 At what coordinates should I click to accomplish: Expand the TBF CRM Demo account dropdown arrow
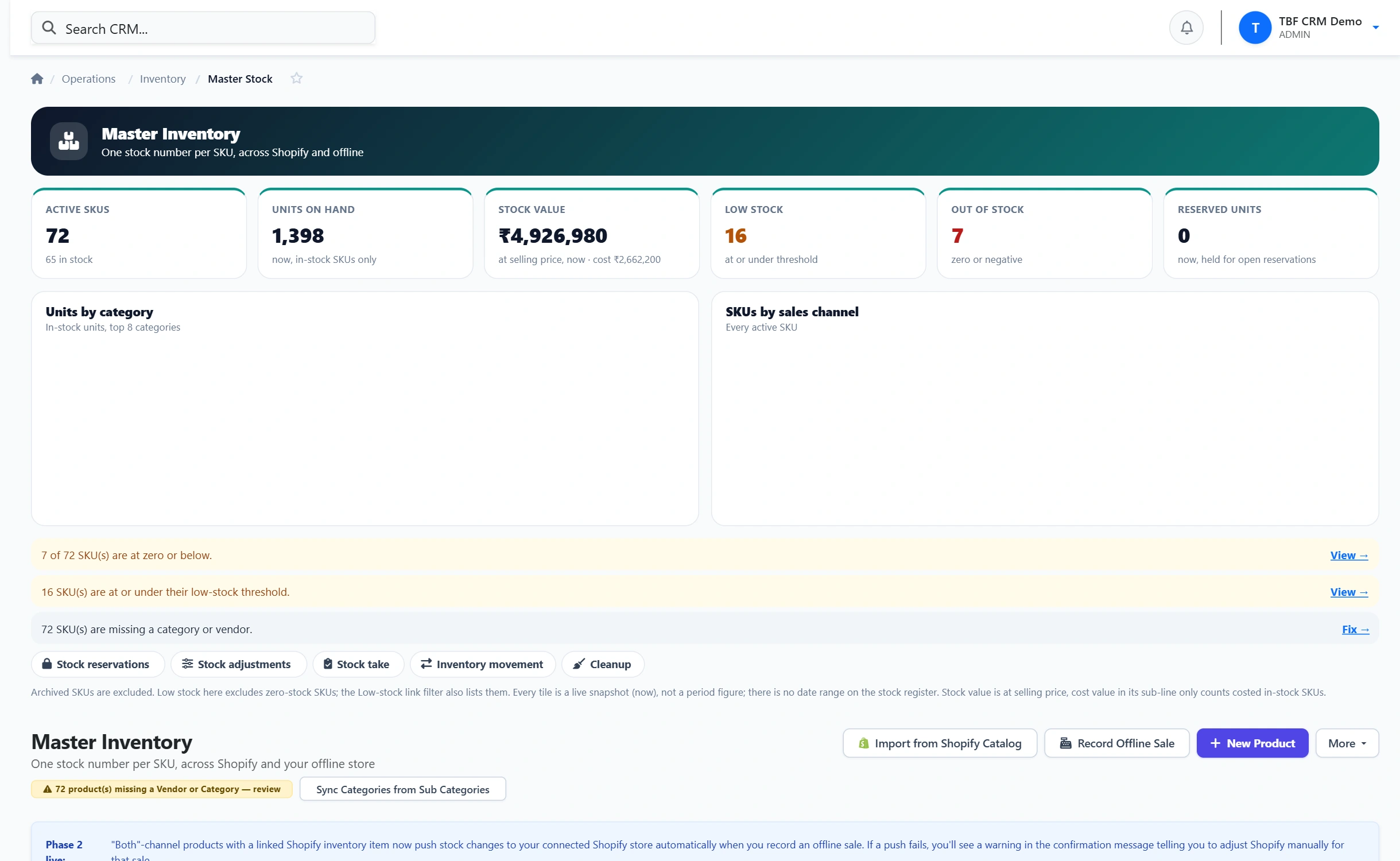coord(1375,28)
